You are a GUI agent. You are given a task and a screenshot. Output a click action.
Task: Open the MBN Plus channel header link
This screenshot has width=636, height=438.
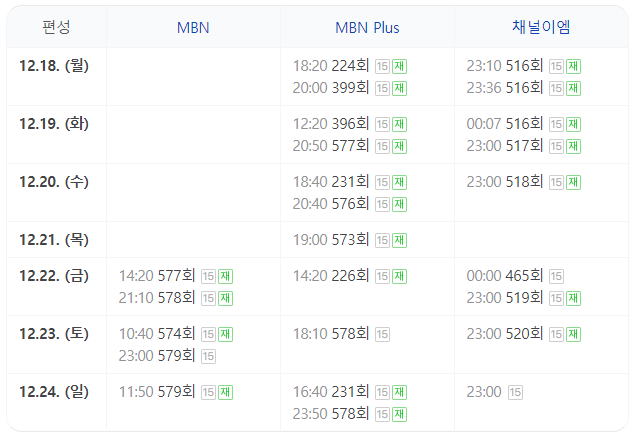point(367,28)
